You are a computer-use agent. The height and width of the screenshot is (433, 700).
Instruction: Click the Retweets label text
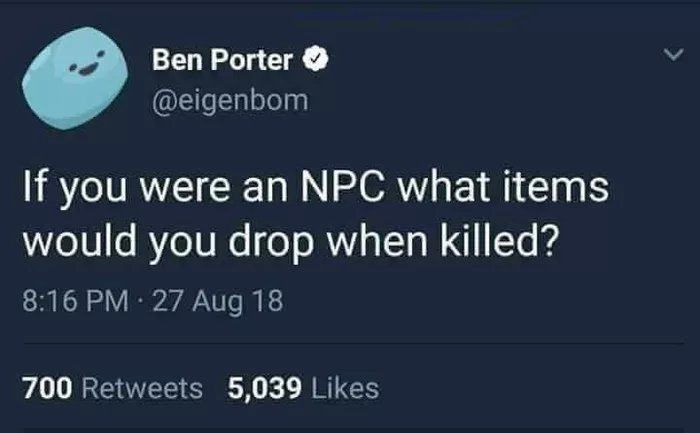[142, 388]
